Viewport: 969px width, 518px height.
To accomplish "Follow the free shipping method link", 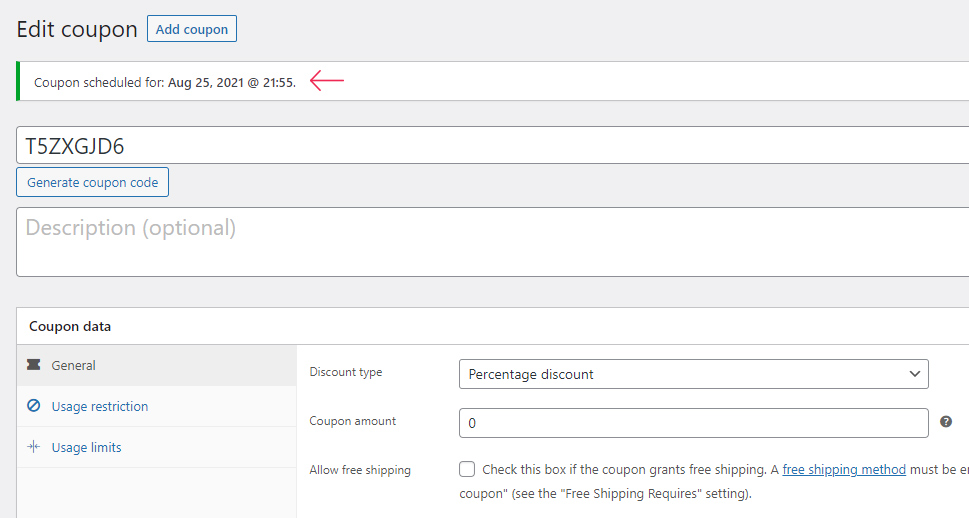I will pos(844,469).
